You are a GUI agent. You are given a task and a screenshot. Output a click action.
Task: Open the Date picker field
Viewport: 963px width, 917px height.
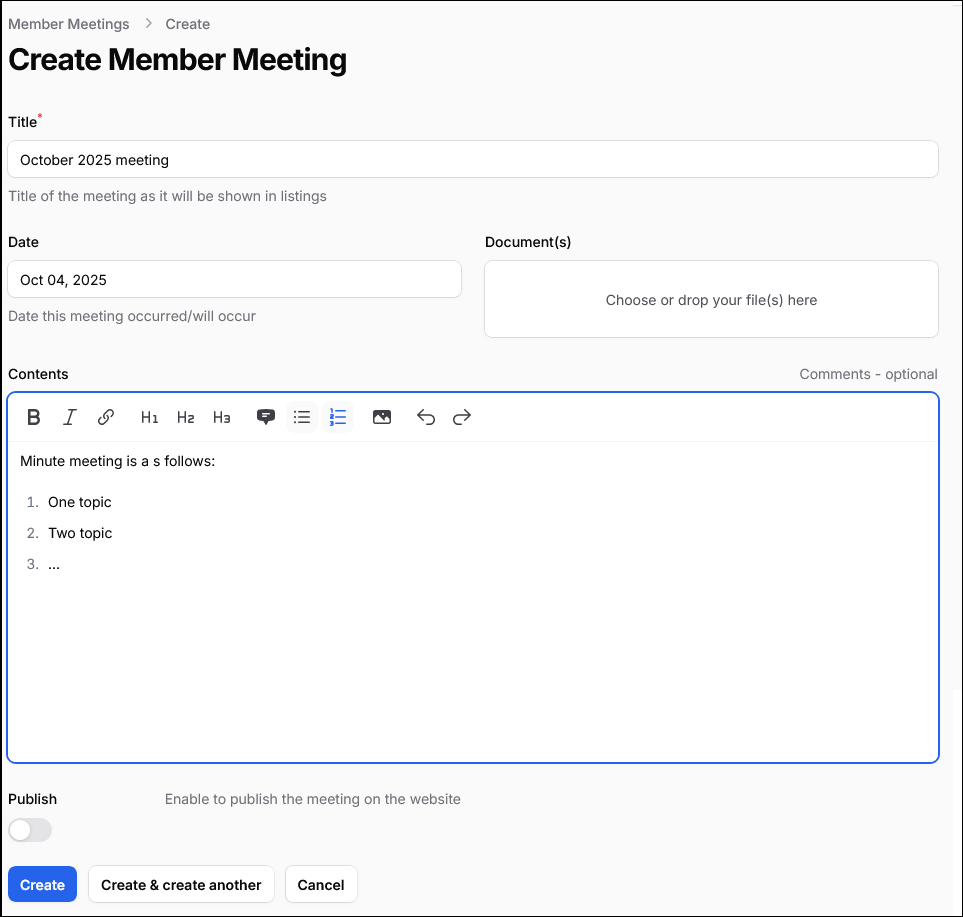[x=234, y=280]
